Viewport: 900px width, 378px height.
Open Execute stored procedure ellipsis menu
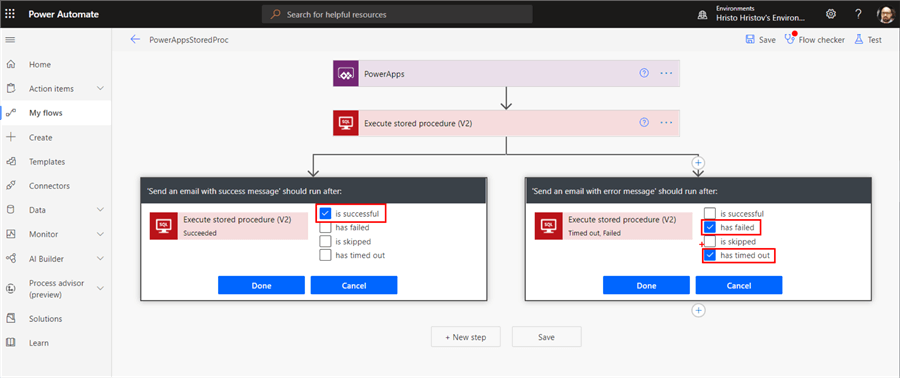(x=666, y=123)
